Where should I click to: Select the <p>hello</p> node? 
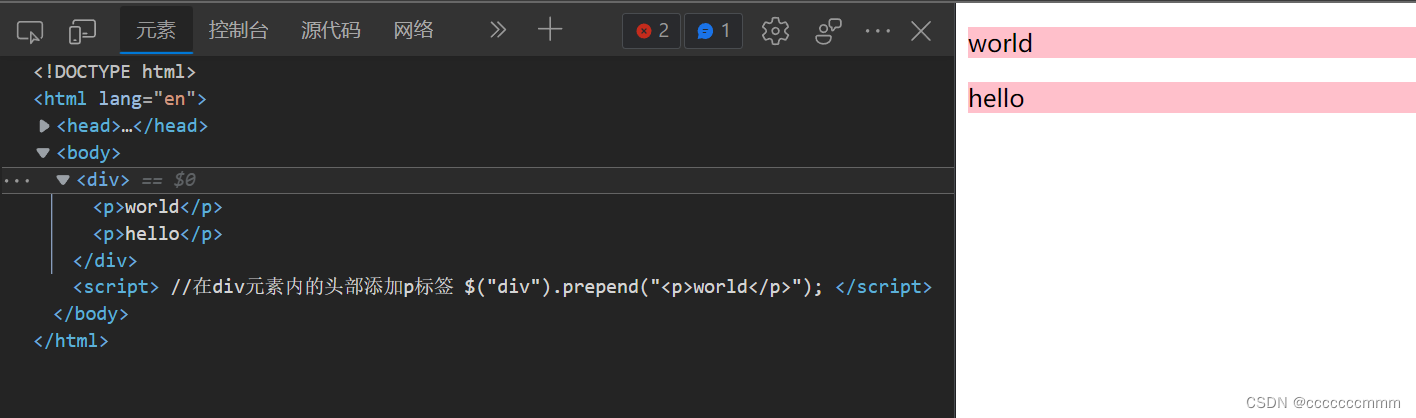pyautogui.click(x=157, y=234)
